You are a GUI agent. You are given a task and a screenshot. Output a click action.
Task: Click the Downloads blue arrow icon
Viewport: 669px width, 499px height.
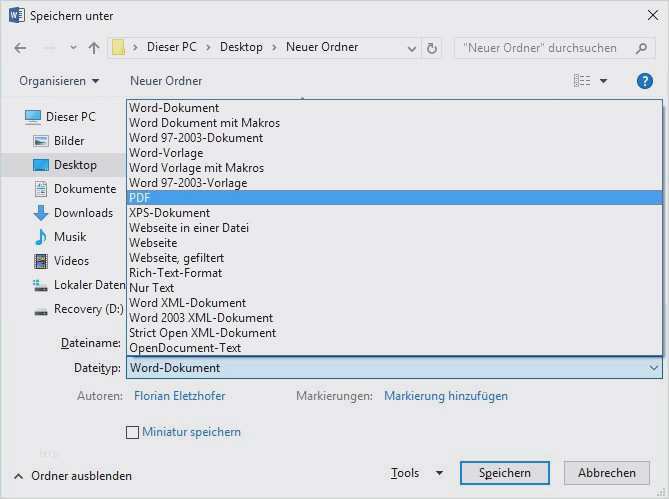pos(41,213)
